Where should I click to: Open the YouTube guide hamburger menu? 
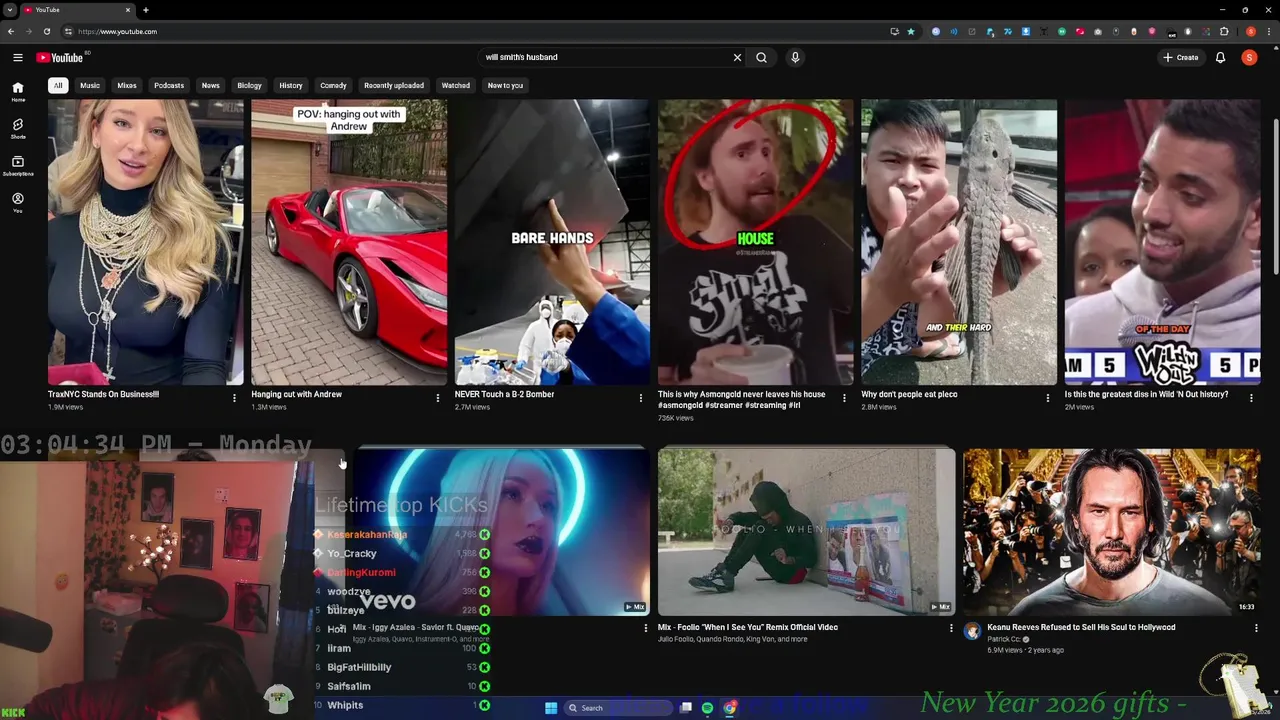18,57
